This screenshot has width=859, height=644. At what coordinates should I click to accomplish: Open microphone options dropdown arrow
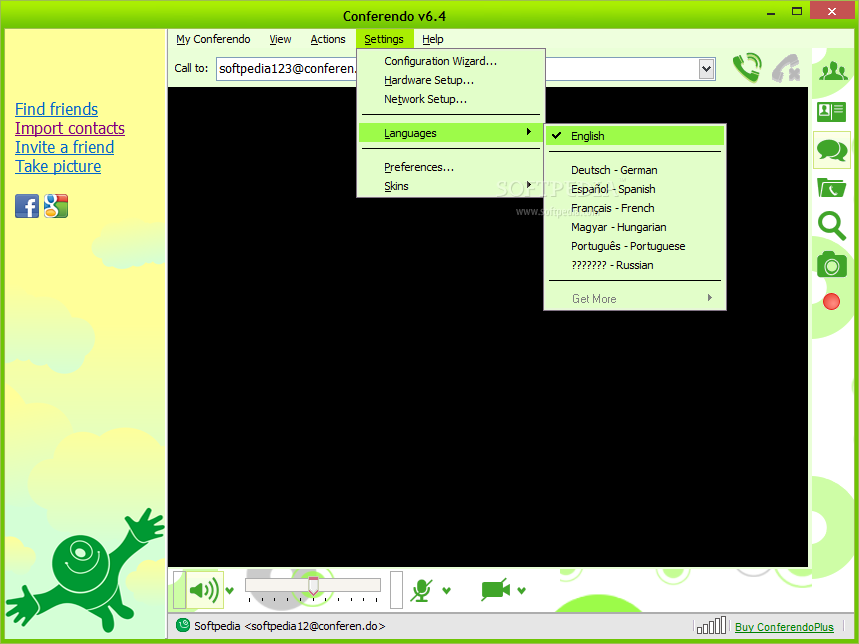point(446,590)
